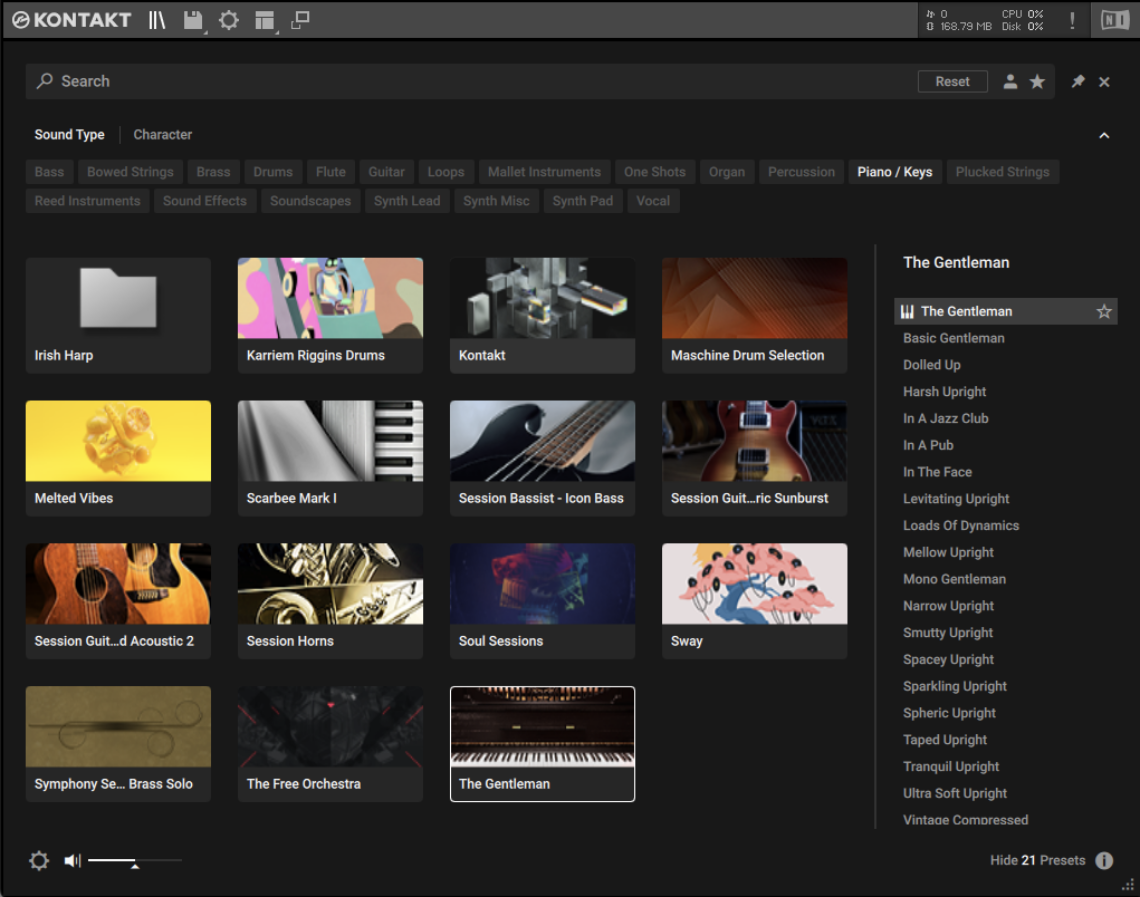The height and width of the screenshot is (897, 1140).
Task: Select the Mellow Upright preset
Action: pos(948,552)
